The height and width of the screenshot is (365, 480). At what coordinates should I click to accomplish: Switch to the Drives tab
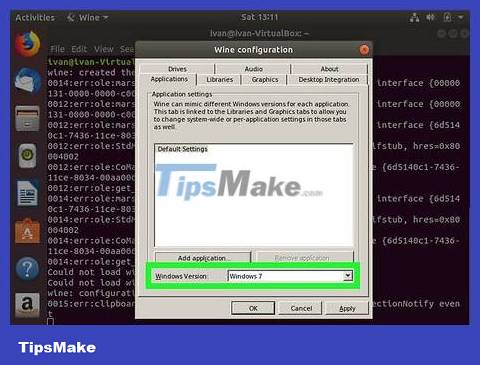tap(177, 69)
